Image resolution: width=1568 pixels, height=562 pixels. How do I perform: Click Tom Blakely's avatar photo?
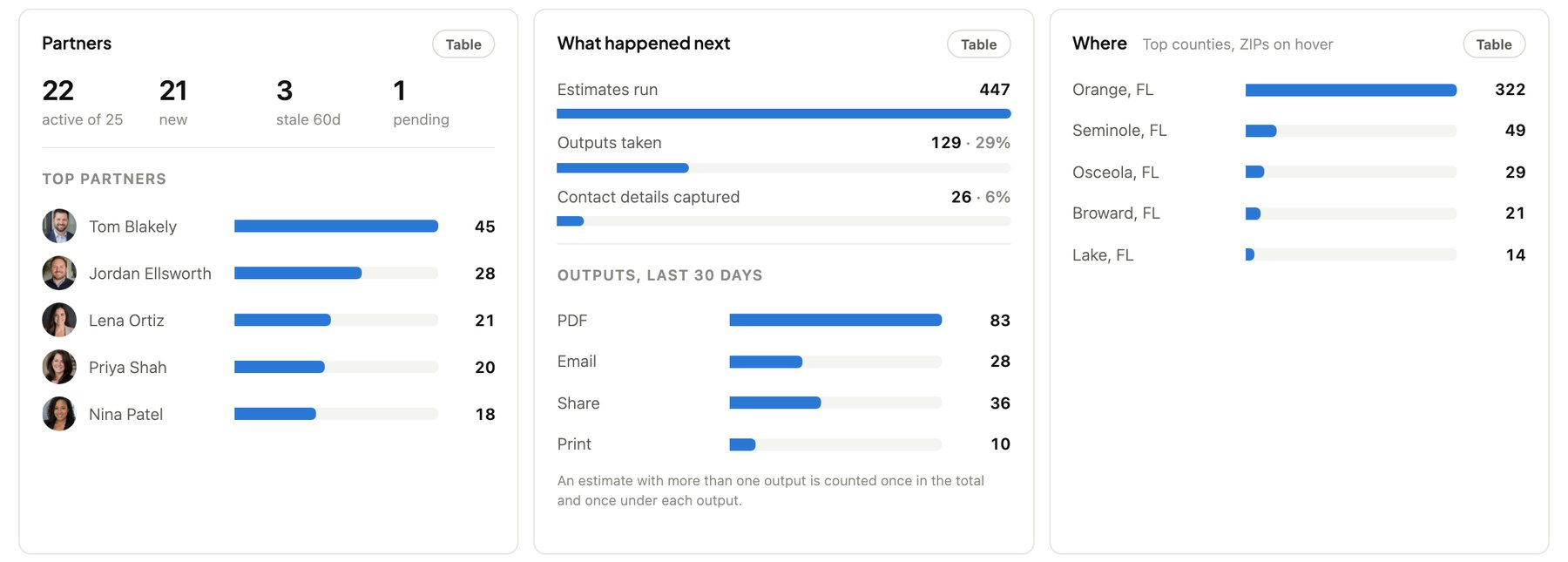coord(59,227)
